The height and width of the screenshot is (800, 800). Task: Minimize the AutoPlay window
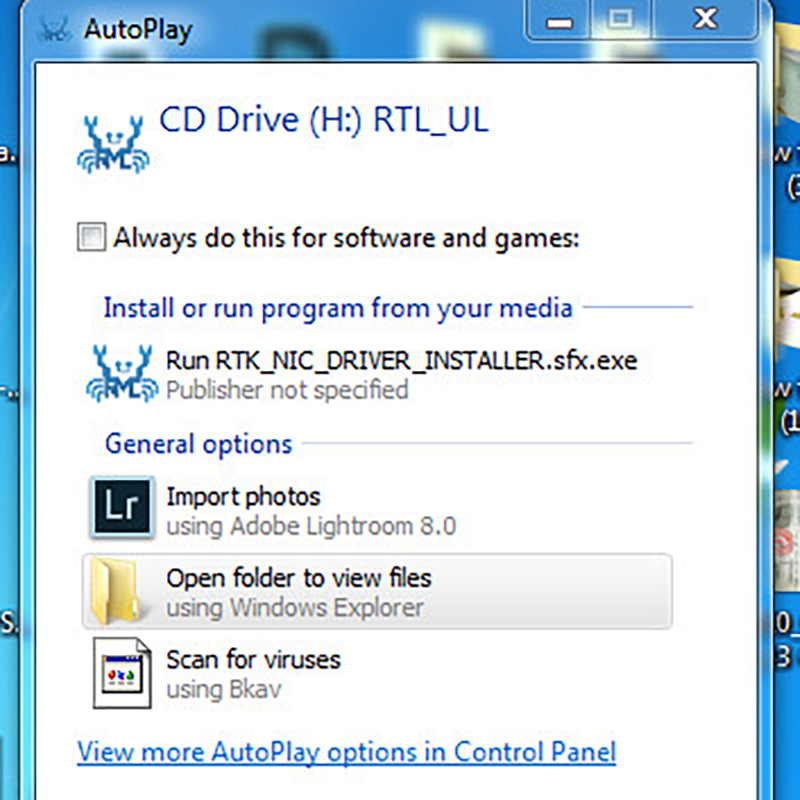[x=559, y=19]
